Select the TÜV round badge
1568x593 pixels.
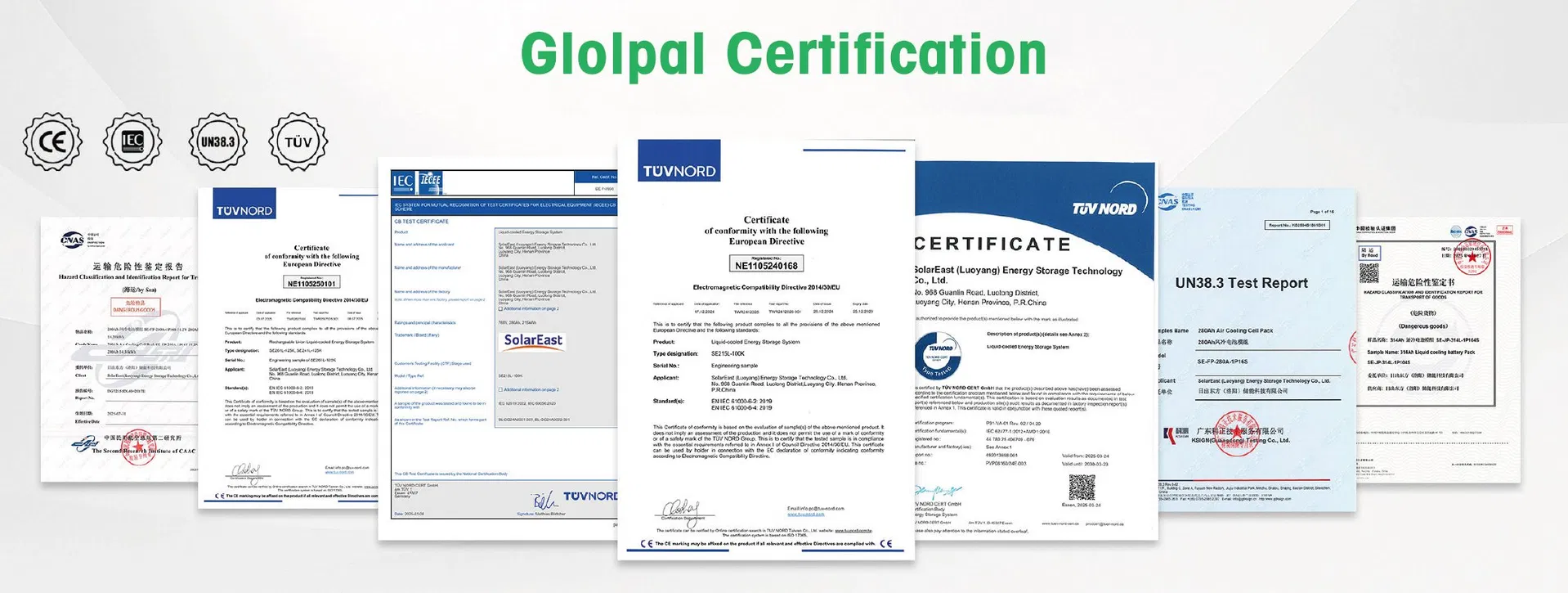[x=298, y=142]
